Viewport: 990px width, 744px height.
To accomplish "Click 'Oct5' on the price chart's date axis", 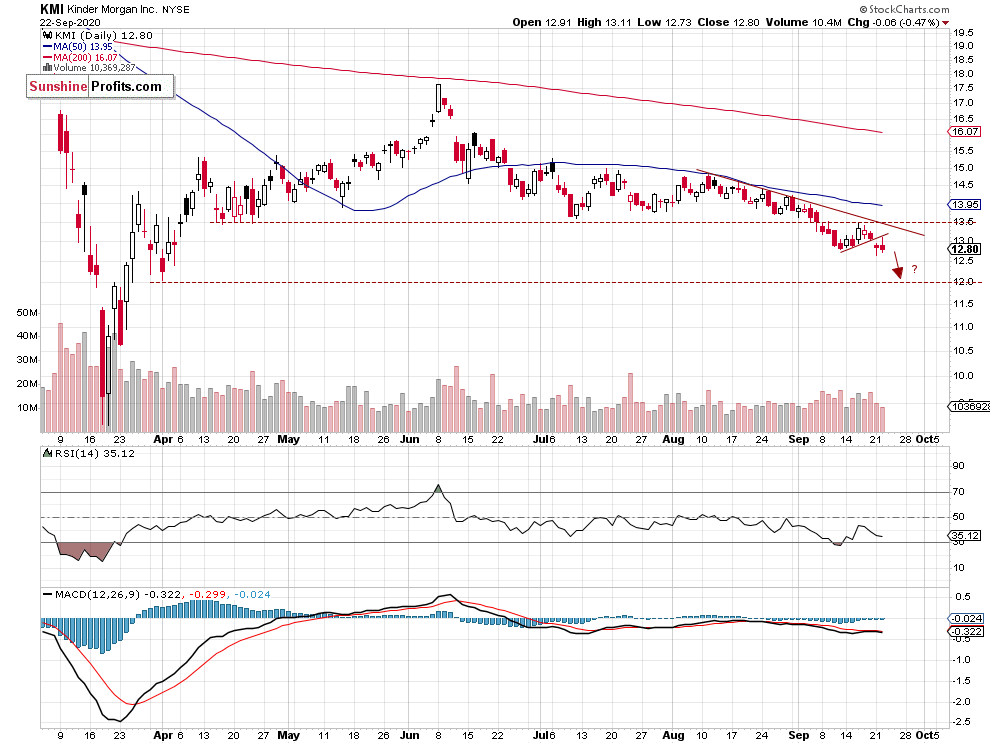I will click(x=927, y=439).
